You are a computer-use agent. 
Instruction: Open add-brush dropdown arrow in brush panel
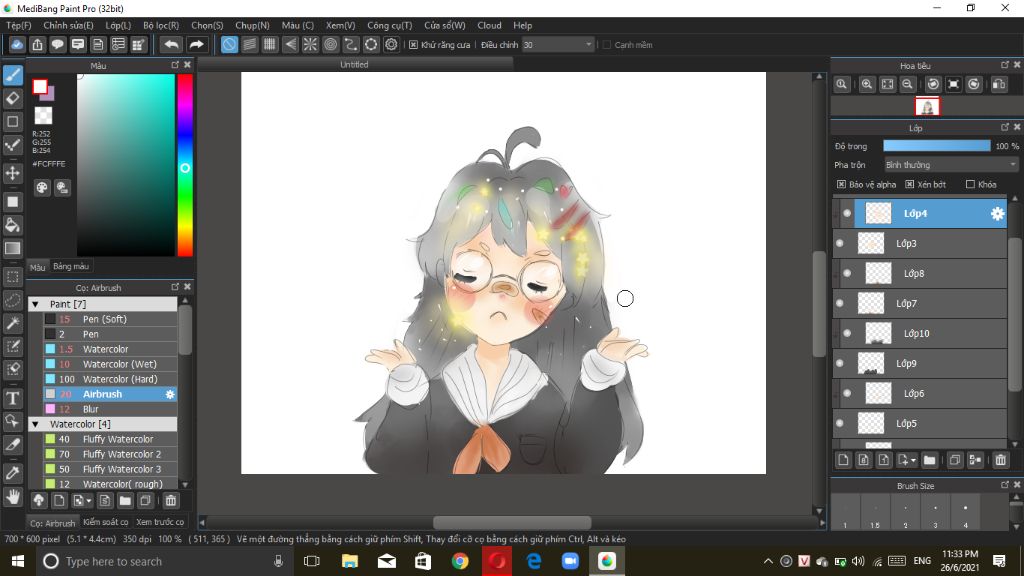coord(88,502)
